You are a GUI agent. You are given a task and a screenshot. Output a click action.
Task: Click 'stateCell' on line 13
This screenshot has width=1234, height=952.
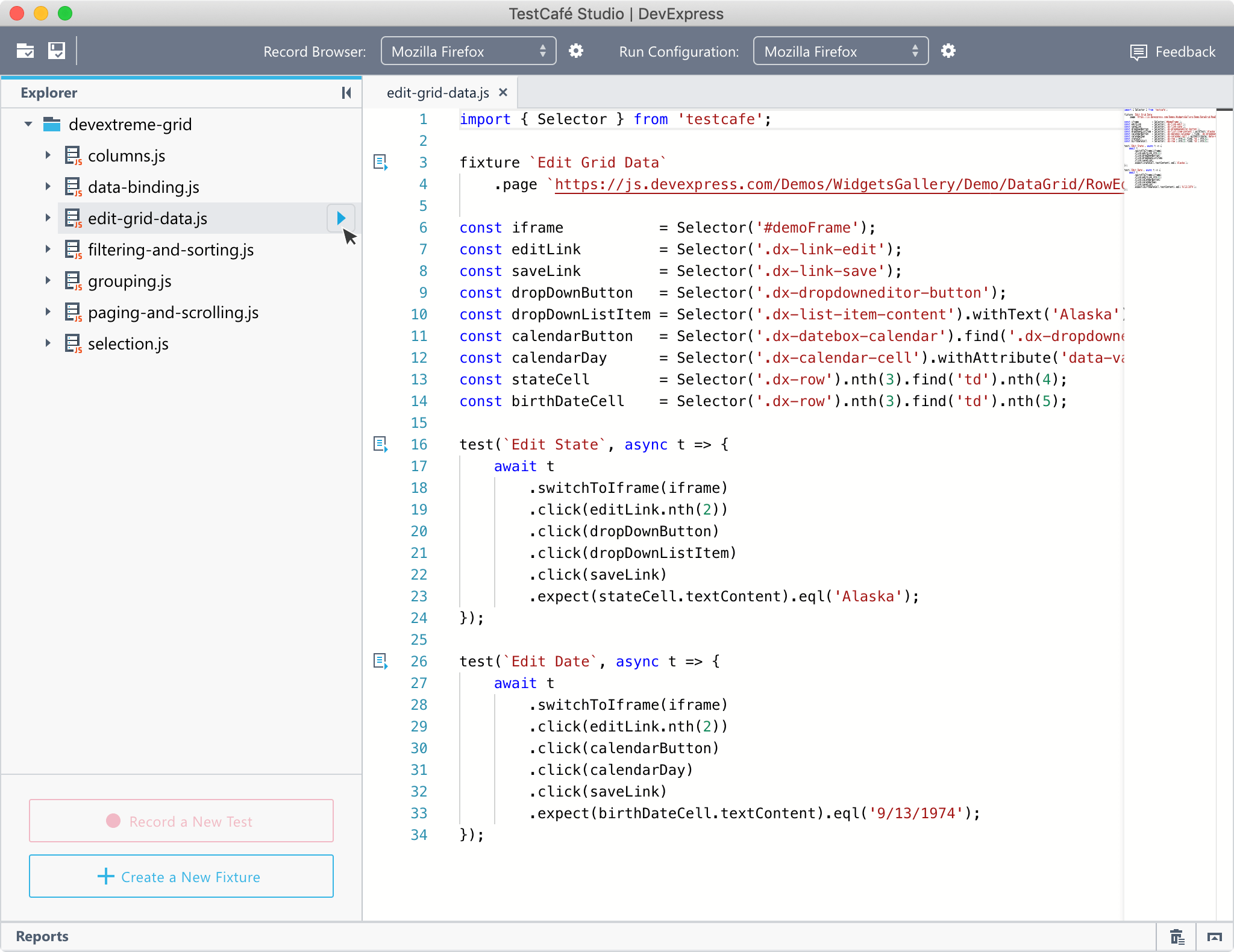pyautogui.click(x=550, y=380)
